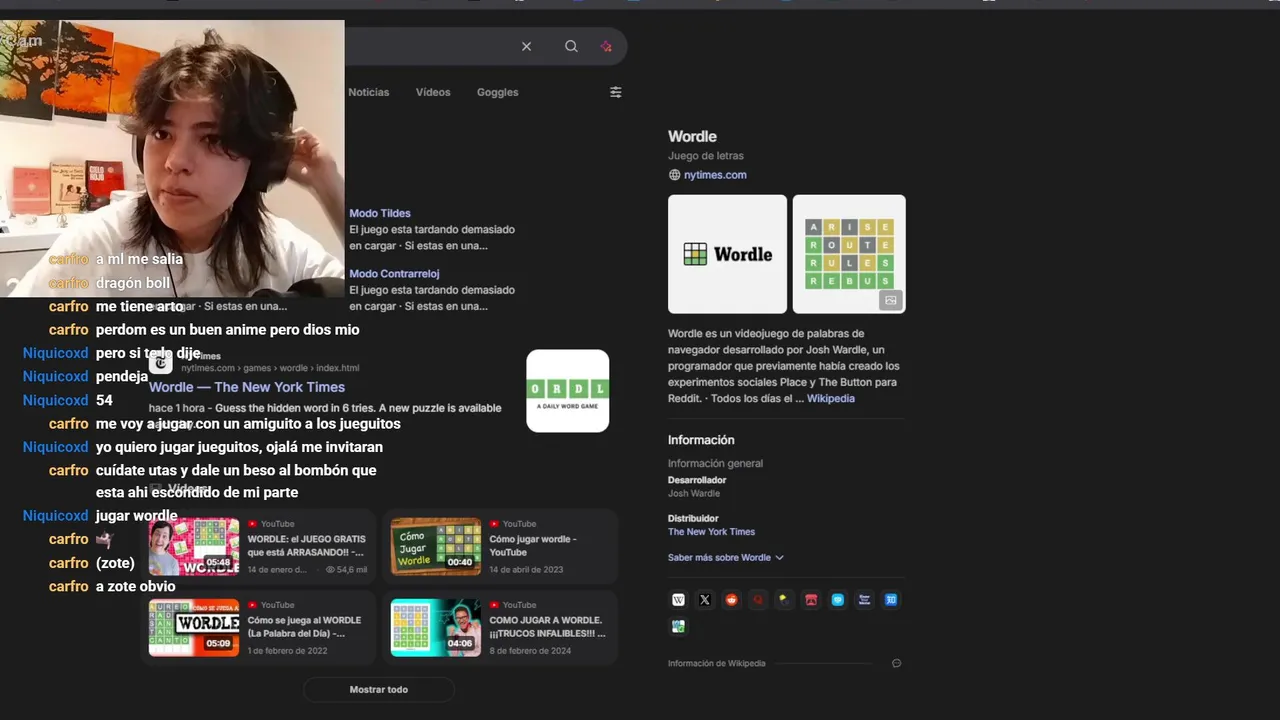Click the search input field
The image size is (1280, 720).
click(430, 46)
